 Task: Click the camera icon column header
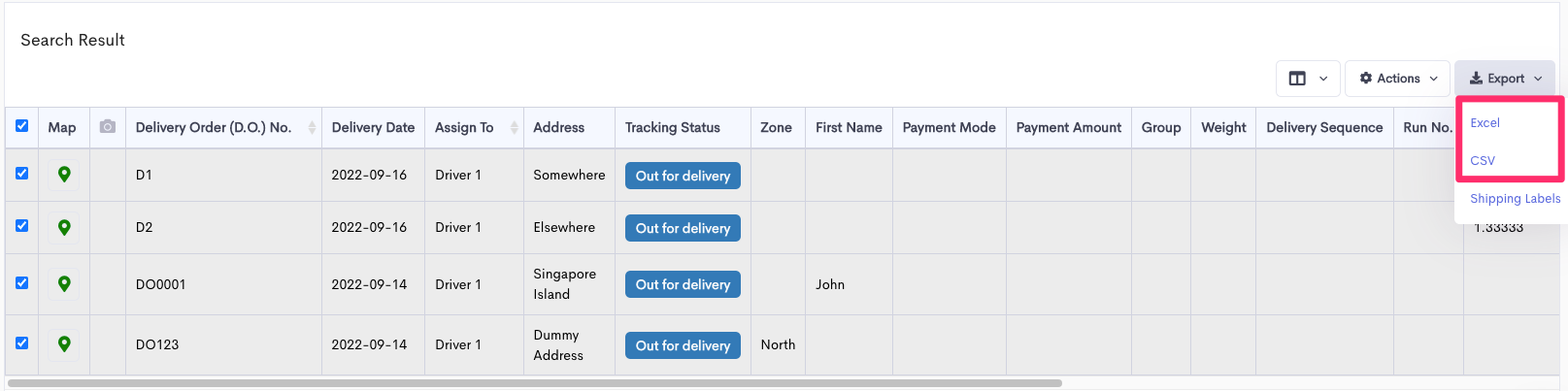108,127
